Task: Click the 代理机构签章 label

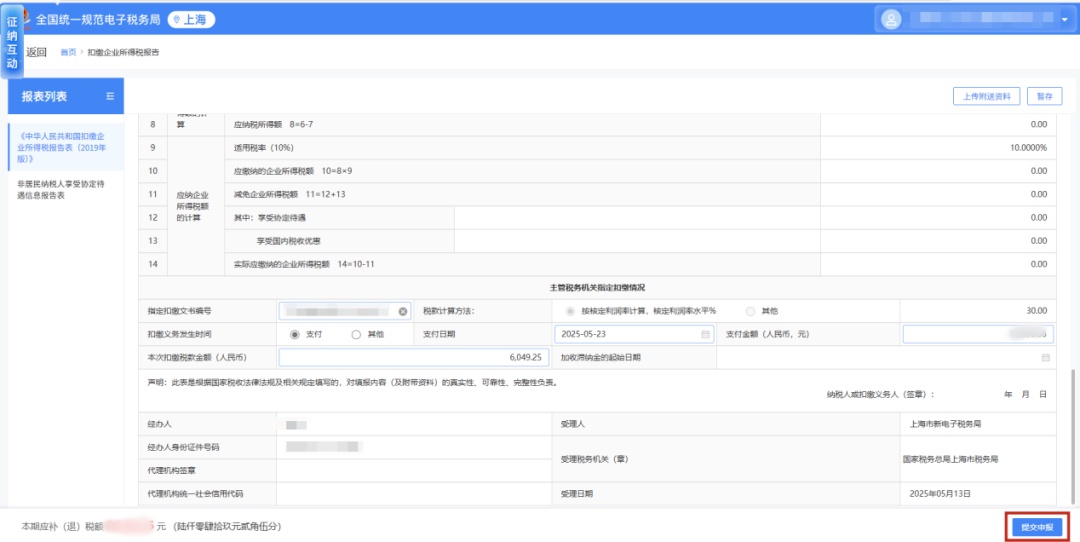Action: tap(172, 470)
